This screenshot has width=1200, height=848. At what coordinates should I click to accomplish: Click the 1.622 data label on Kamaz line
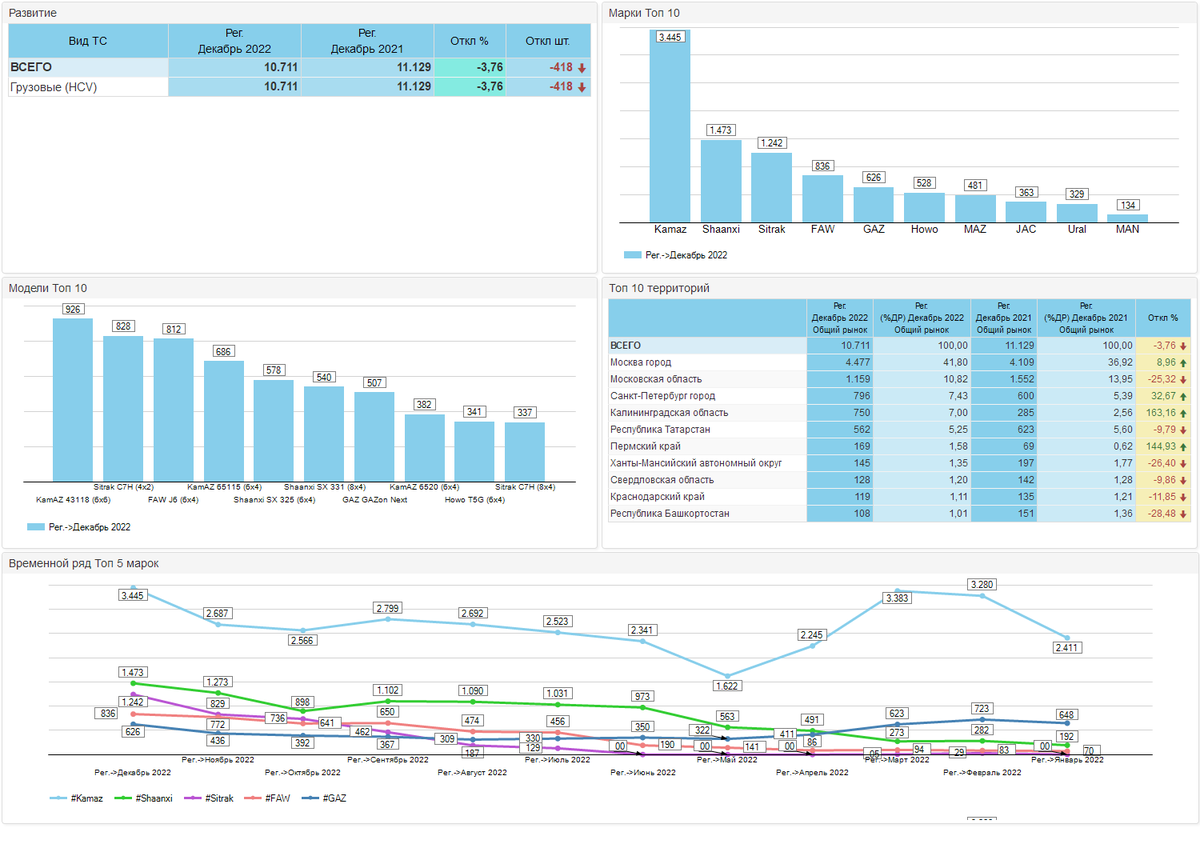coord(727,686)
